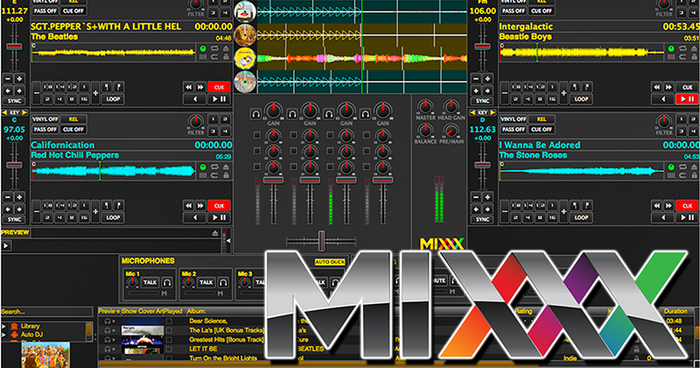The image size is (700, 368).
Task: Preview the Dear Science track with its headphone icon
Action: click(x=108, y=321)
